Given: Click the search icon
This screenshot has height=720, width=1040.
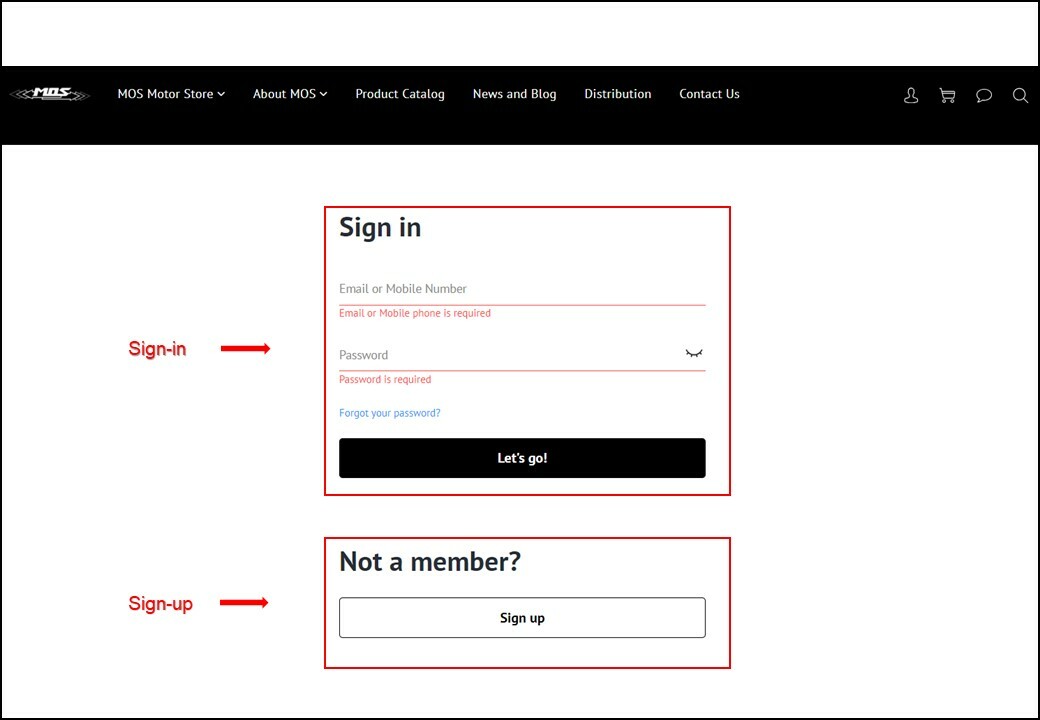Looking at the screenshot, I should tap(1020, 95).
